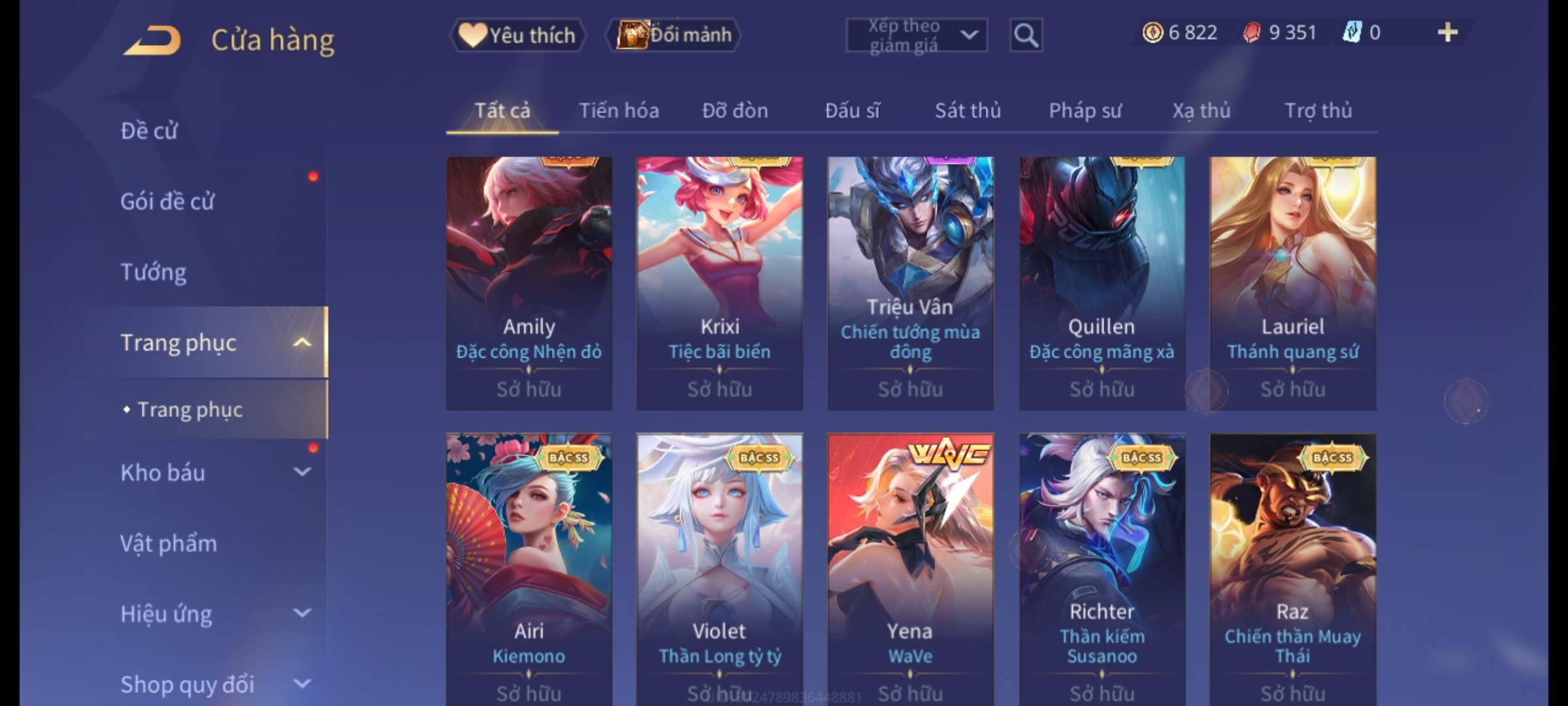The height and width of the screenshot is (706, 1568).
Task: Open Gói đề cử in sidebar
Action: (x=167, y=201)
